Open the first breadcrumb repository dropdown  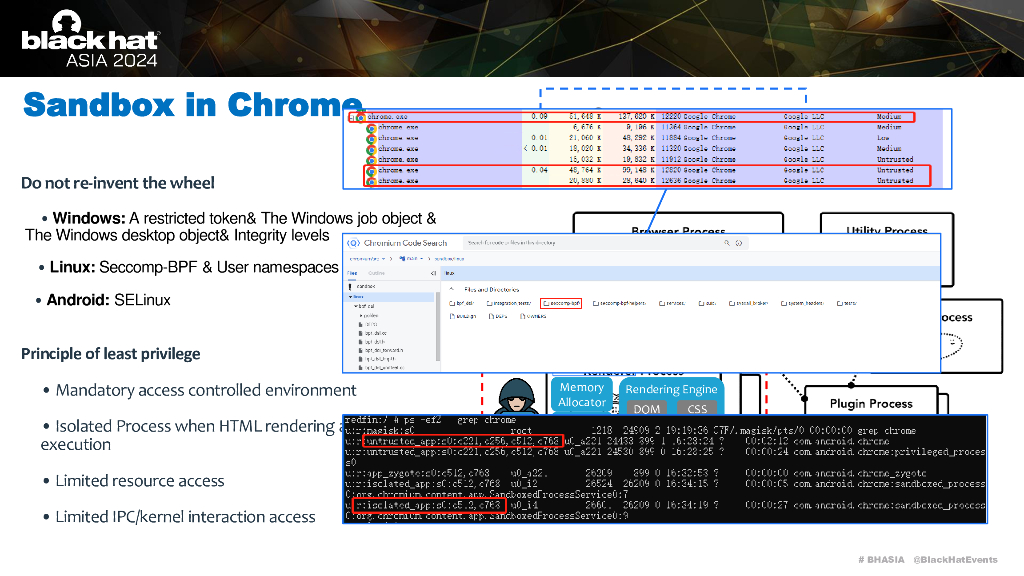coord(368,259)
